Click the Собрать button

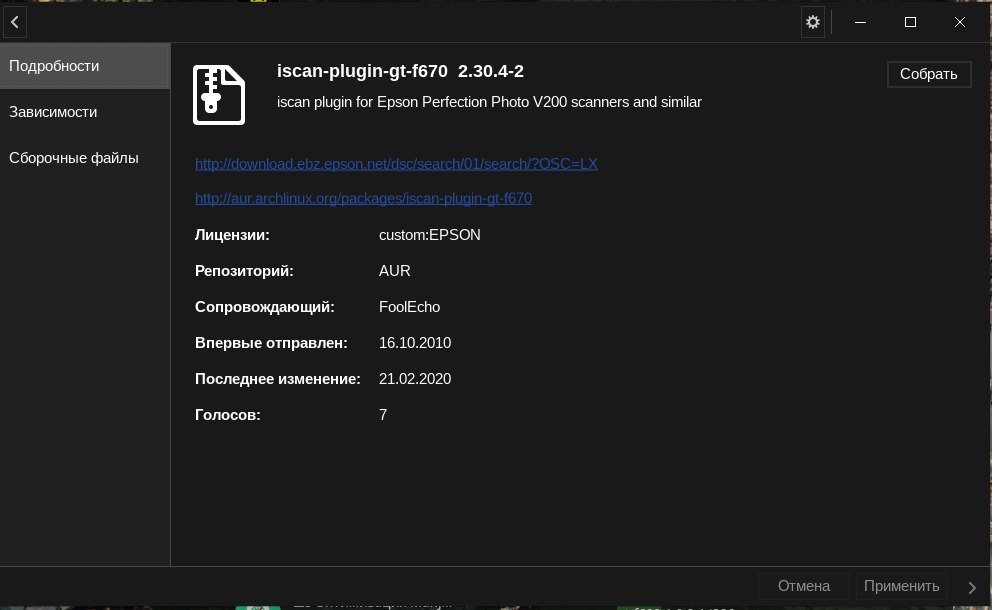coord(929,74)
